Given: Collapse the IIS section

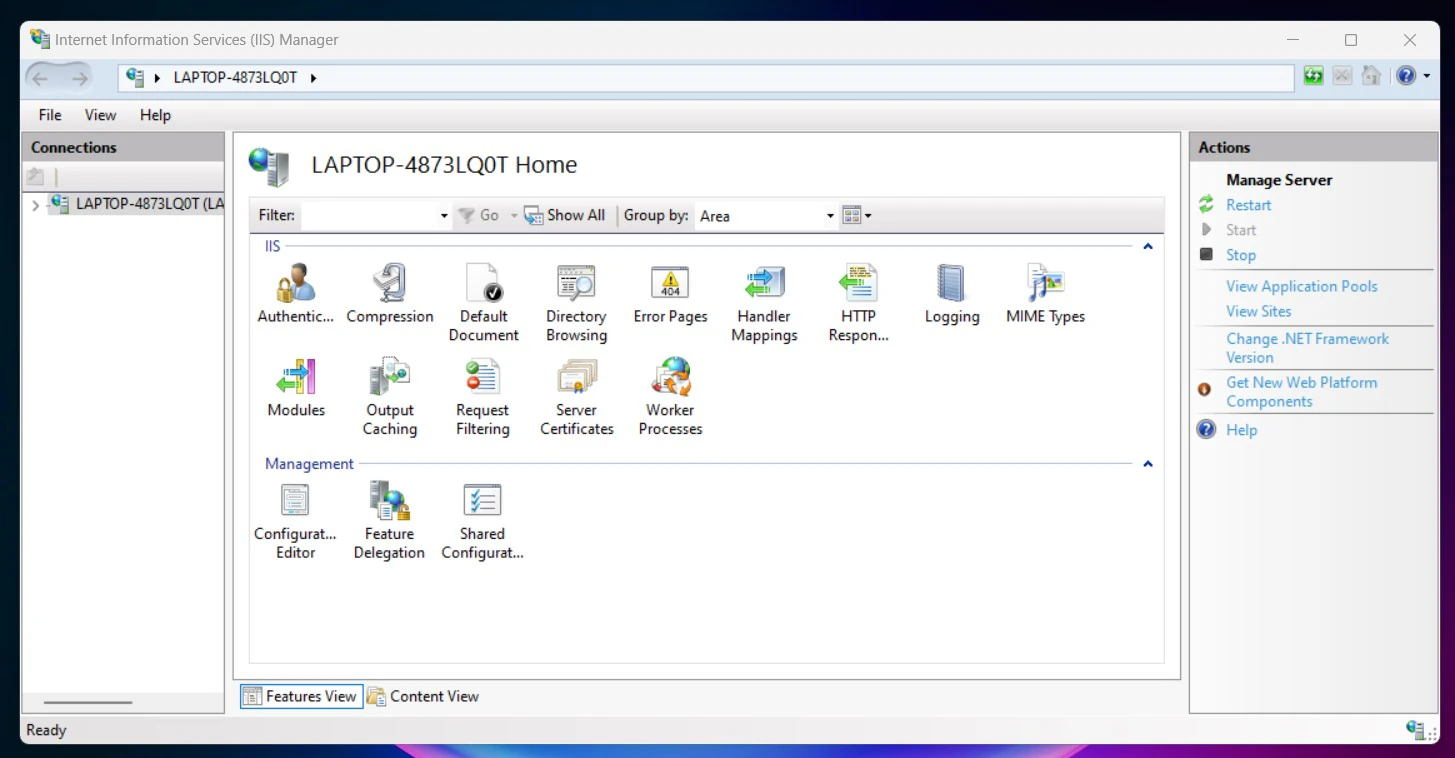Looking at the screenshot, I should click(x=1148, y=246).
